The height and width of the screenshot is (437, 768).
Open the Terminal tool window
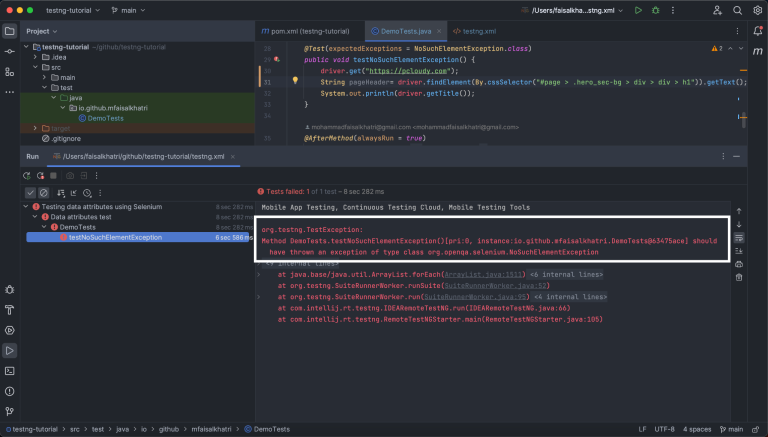(10, 370)
